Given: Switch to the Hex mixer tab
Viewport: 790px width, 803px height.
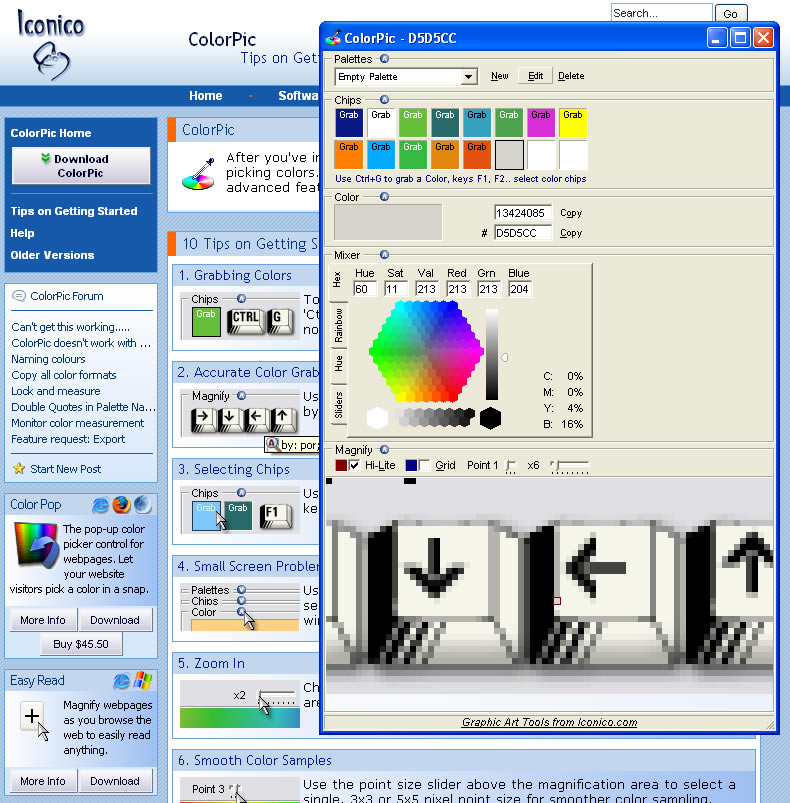Looking at the screenshot, I should [x=337, y=280].
